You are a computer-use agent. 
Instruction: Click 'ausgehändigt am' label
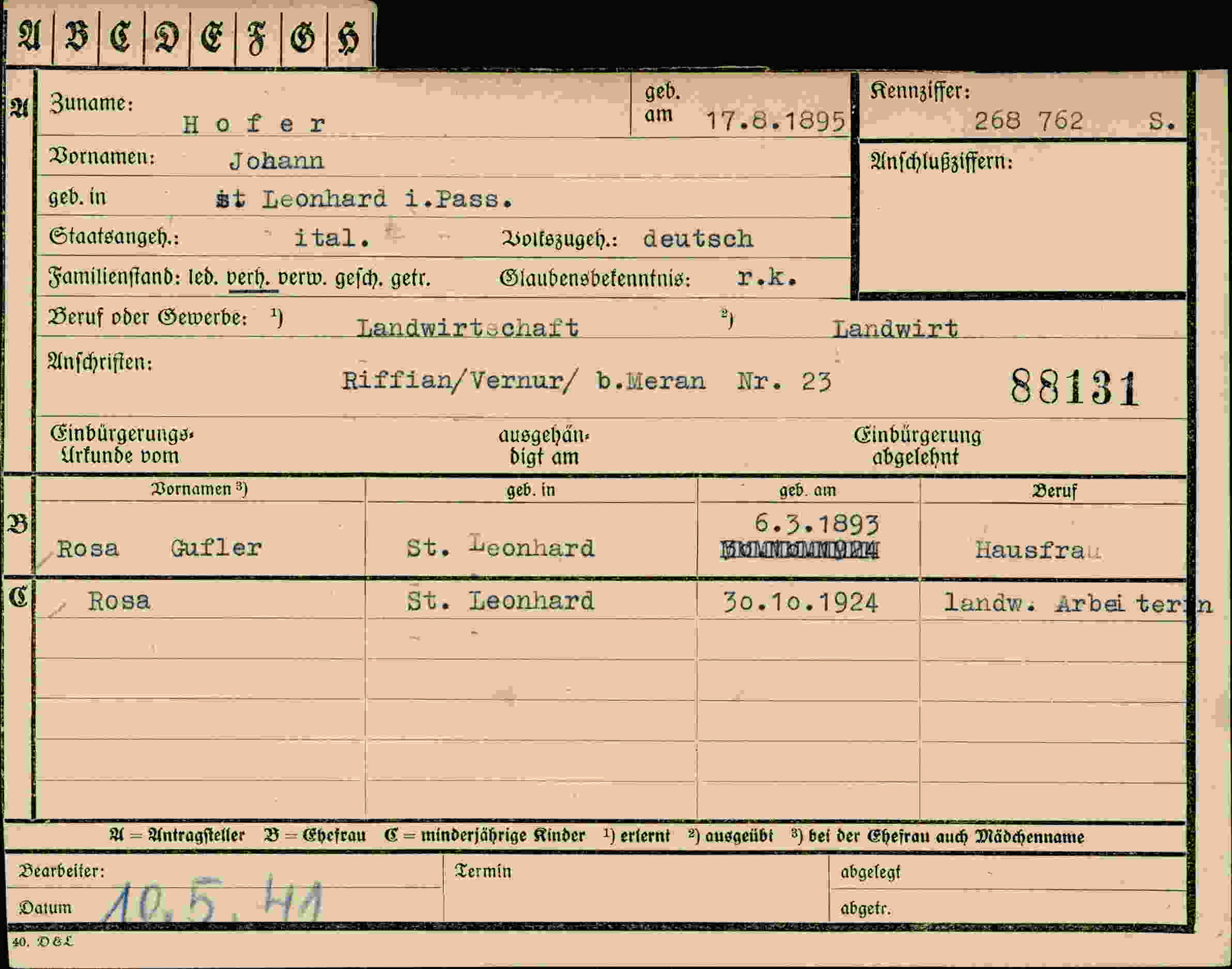coord(544,446)
